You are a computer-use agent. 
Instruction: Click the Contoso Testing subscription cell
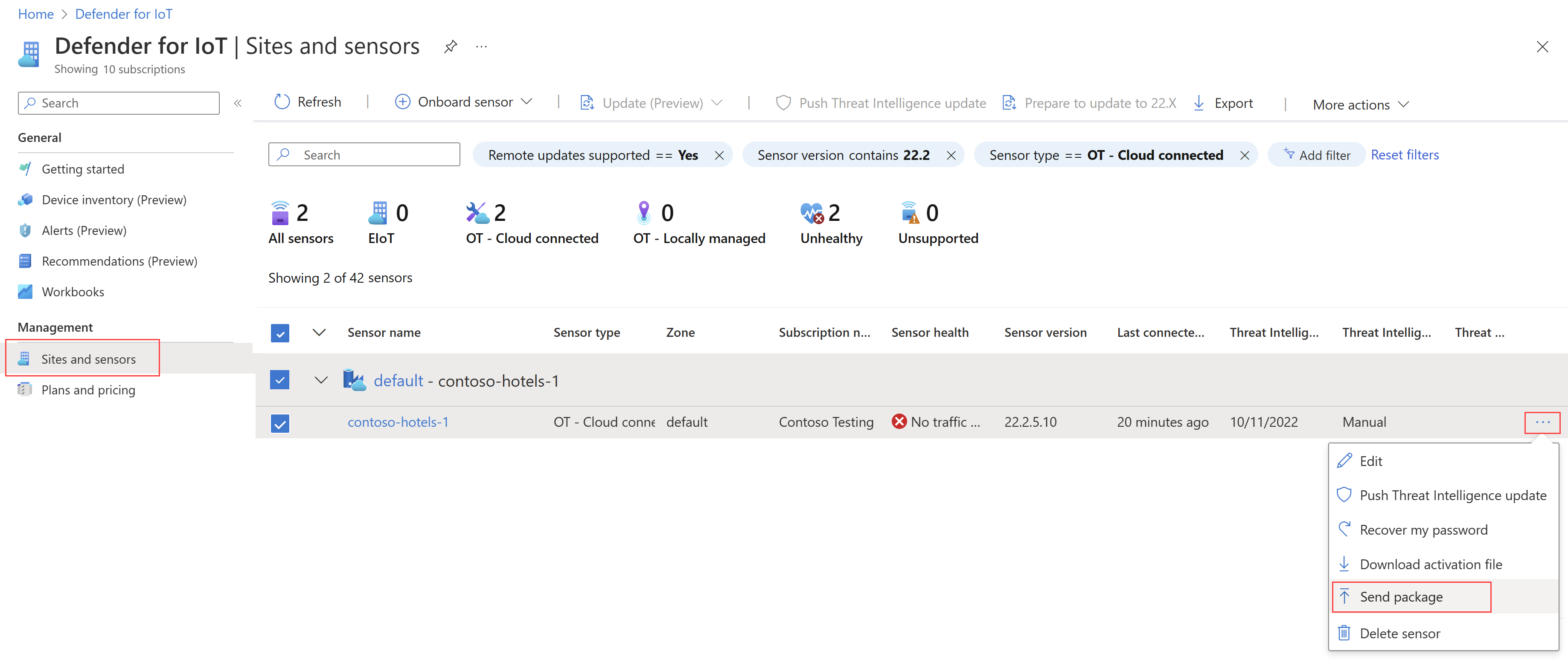[x=826, y=422]
